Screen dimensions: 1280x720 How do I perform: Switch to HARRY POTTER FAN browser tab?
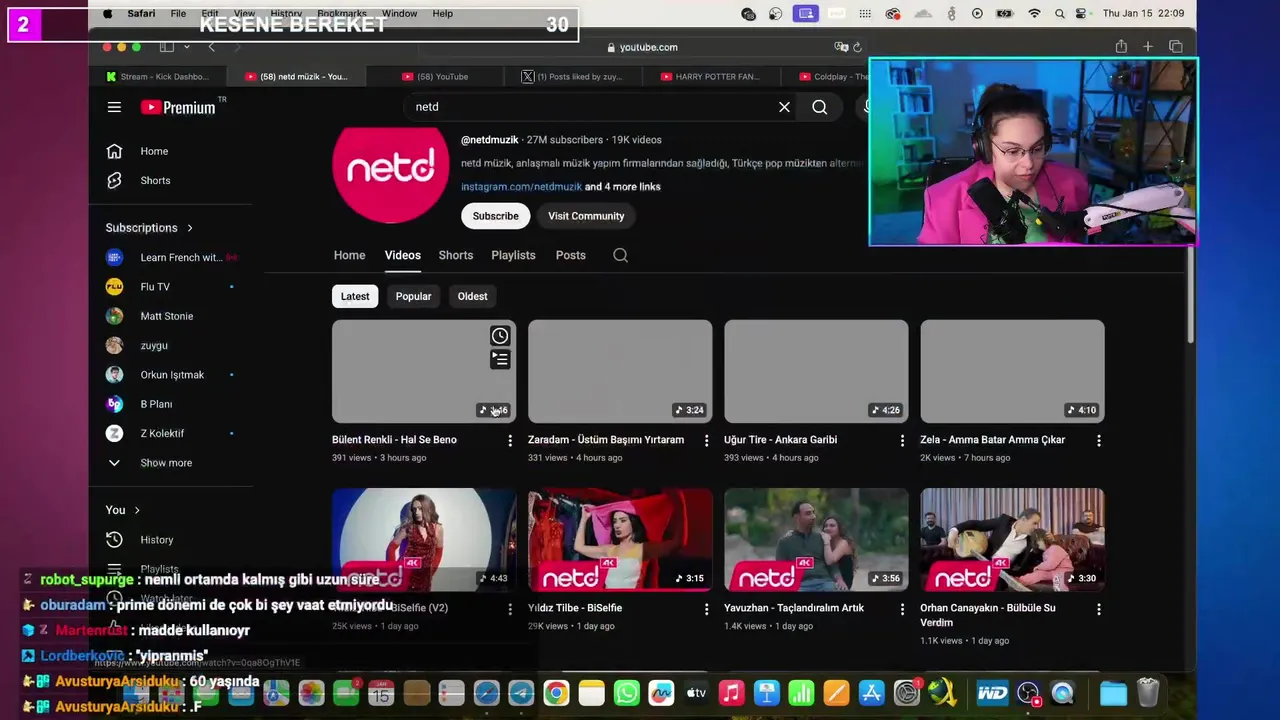point(711,76)
